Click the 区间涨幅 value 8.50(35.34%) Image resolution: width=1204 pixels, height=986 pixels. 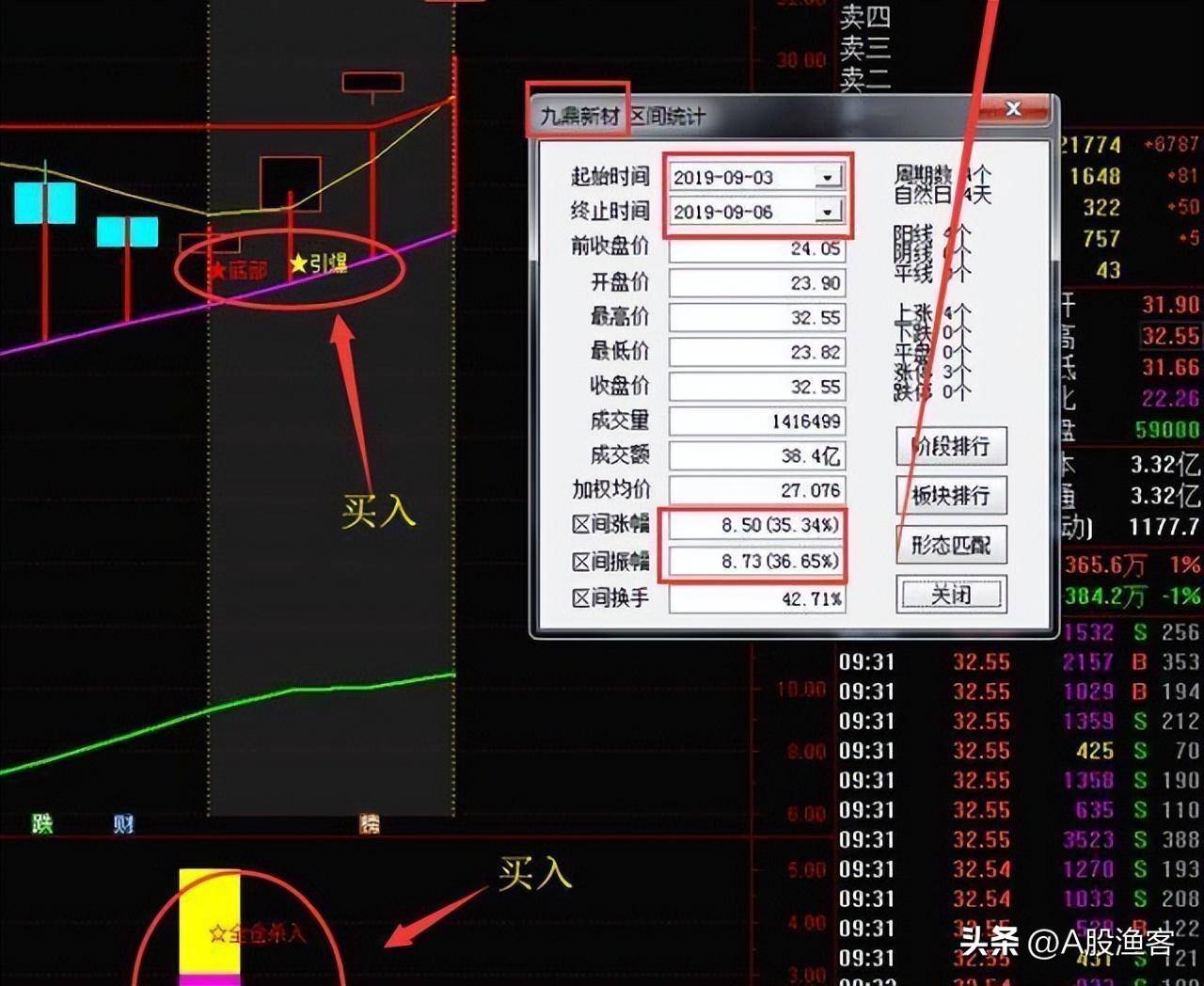click(x=757, y=525)
